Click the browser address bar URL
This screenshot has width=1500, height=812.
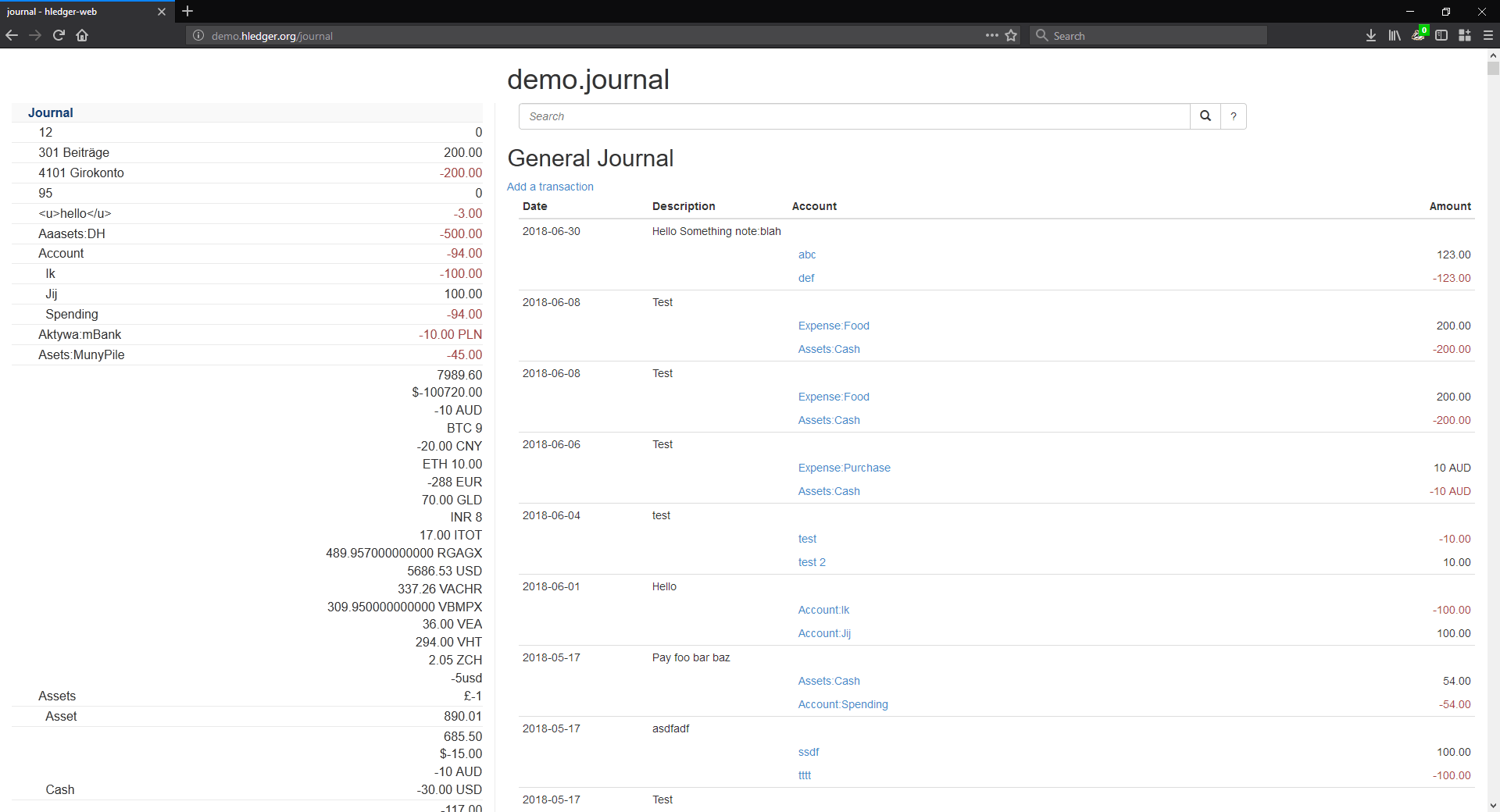pyautogui.click(x=547, y=36)
